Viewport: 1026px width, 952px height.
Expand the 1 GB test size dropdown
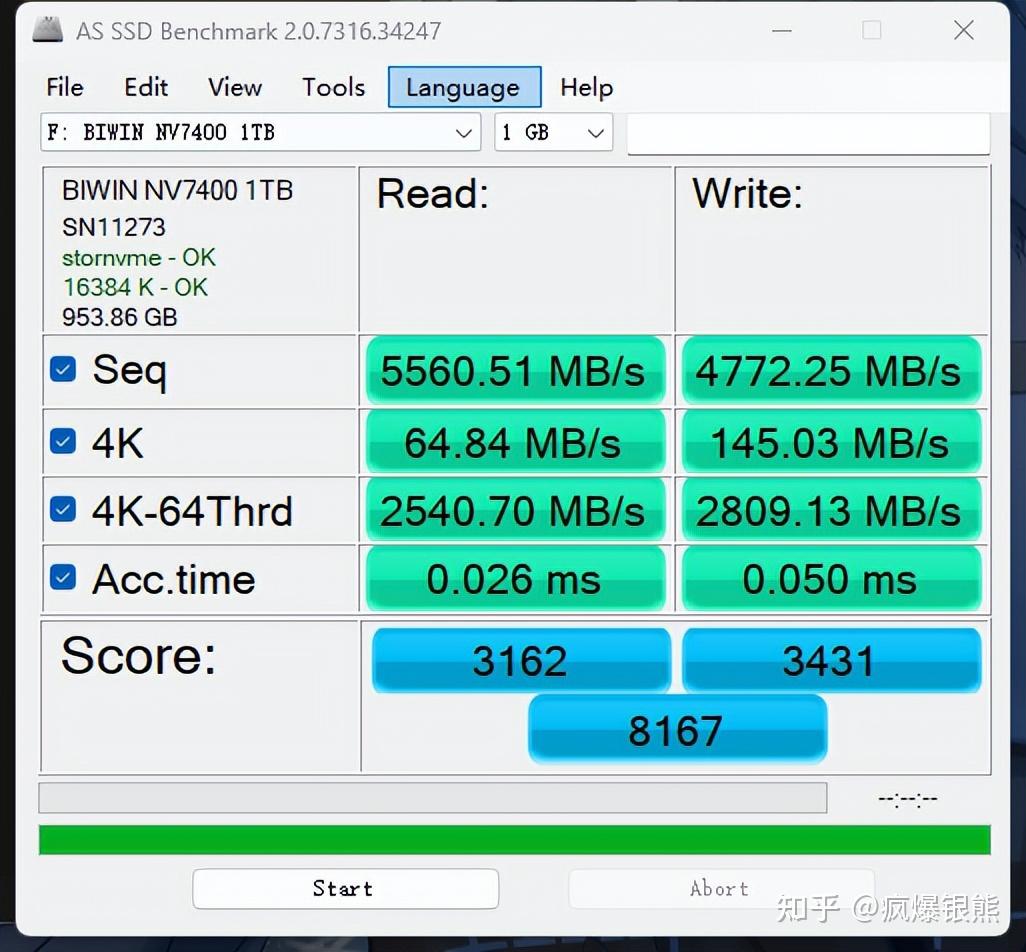coord(554,132)
